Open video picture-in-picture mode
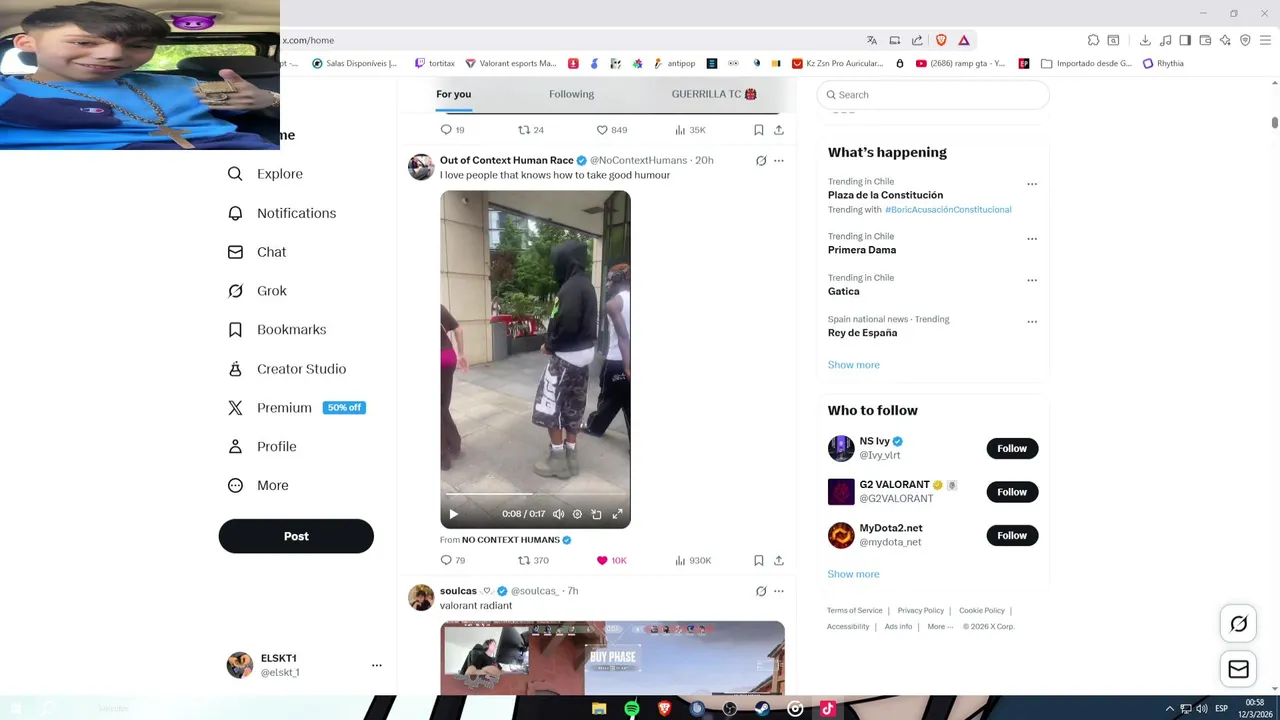The image size is (1280, 720). click(x=596, y=514)
